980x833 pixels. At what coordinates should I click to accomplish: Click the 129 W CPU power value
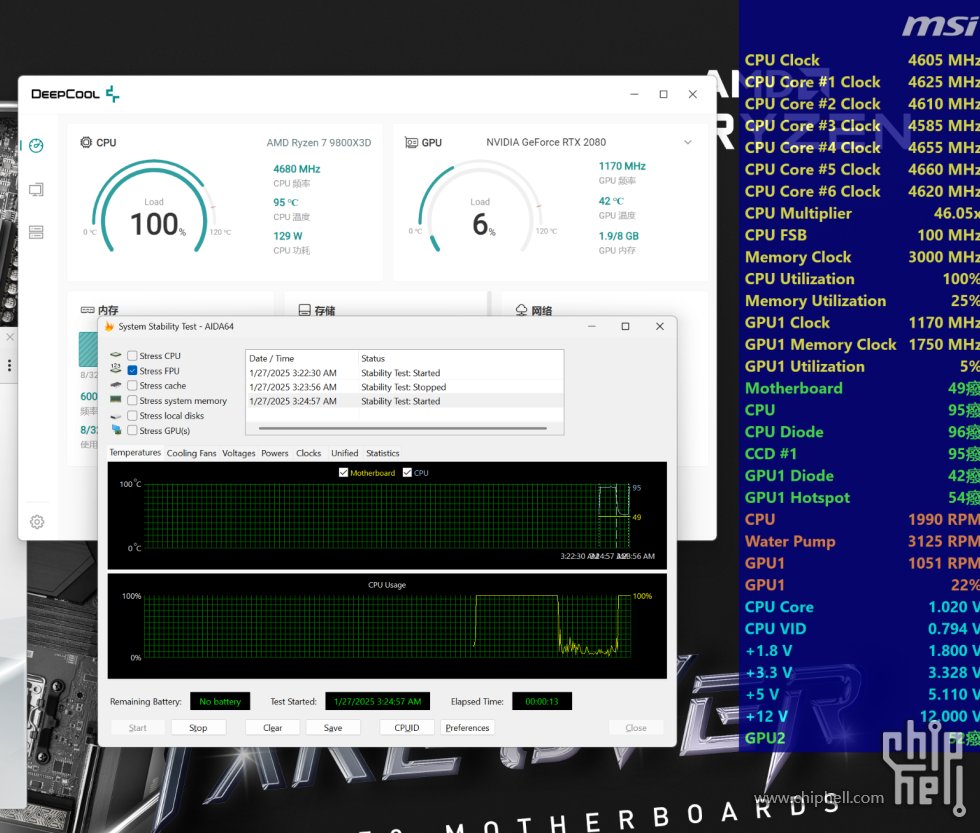[288, 236]
